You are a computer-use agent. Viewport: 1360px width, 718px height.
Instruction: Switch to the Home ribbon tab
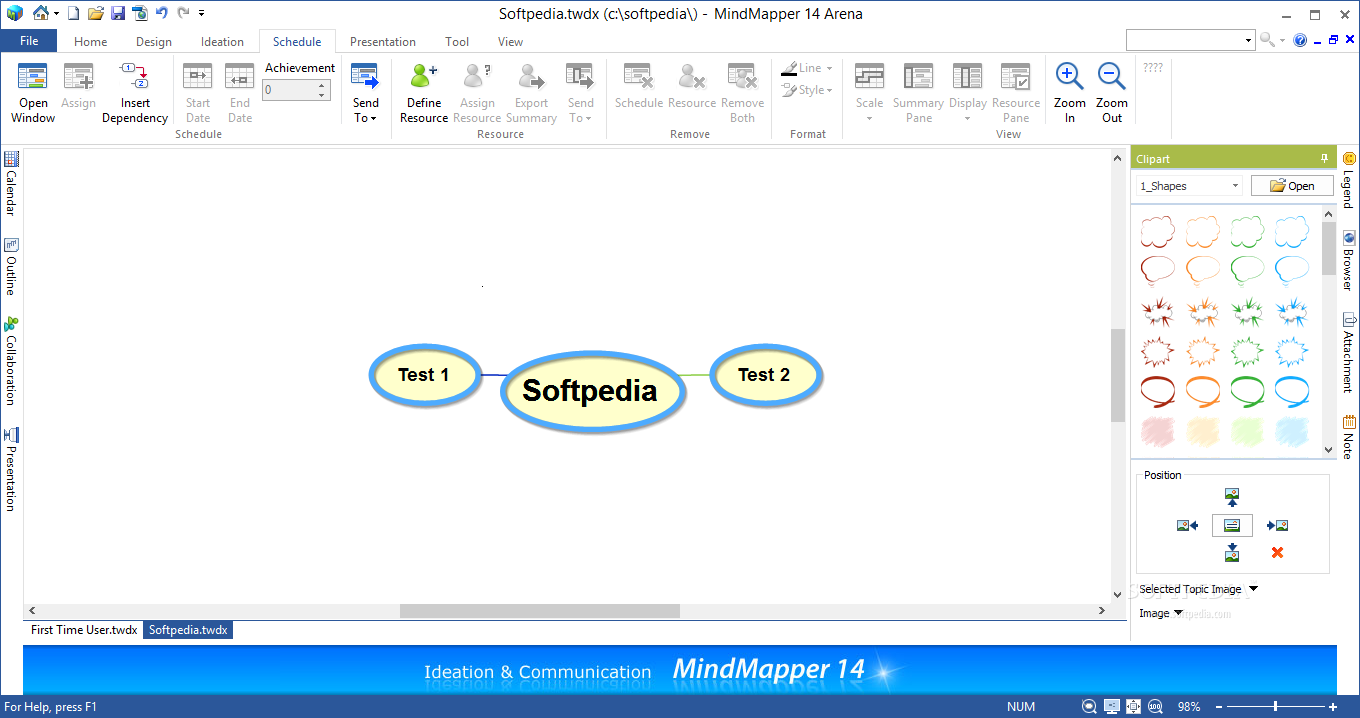[90, 42]
